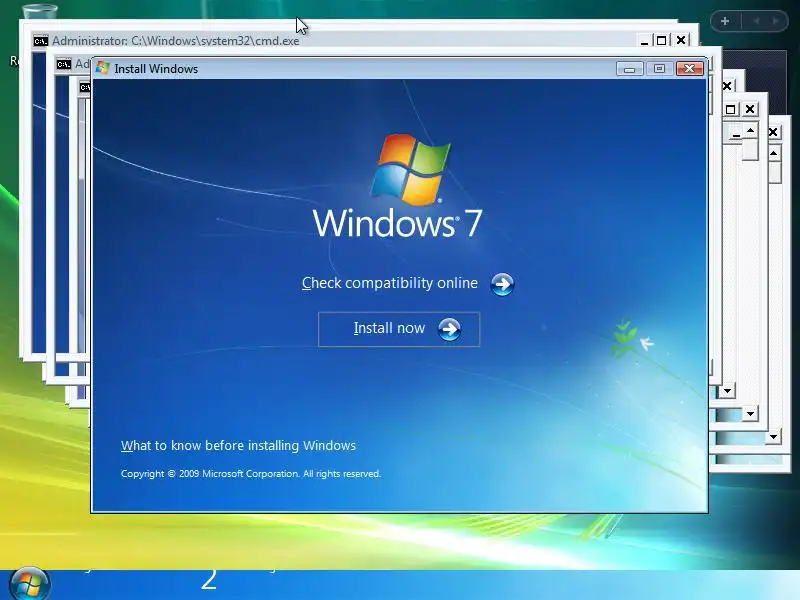Screen dimensions: 800x600
Task: Select the Recycle Bin desktop icon
Action: click(x=38, y=13)
